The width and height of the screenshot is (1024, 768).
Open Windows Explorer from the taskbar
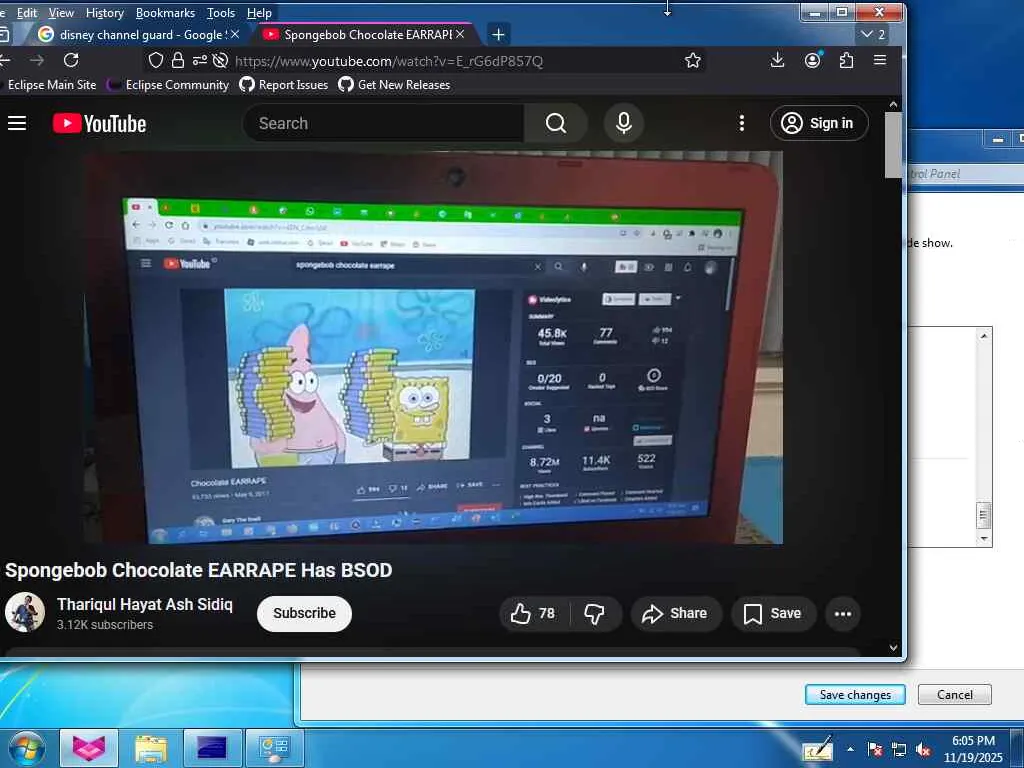point(151,748)
